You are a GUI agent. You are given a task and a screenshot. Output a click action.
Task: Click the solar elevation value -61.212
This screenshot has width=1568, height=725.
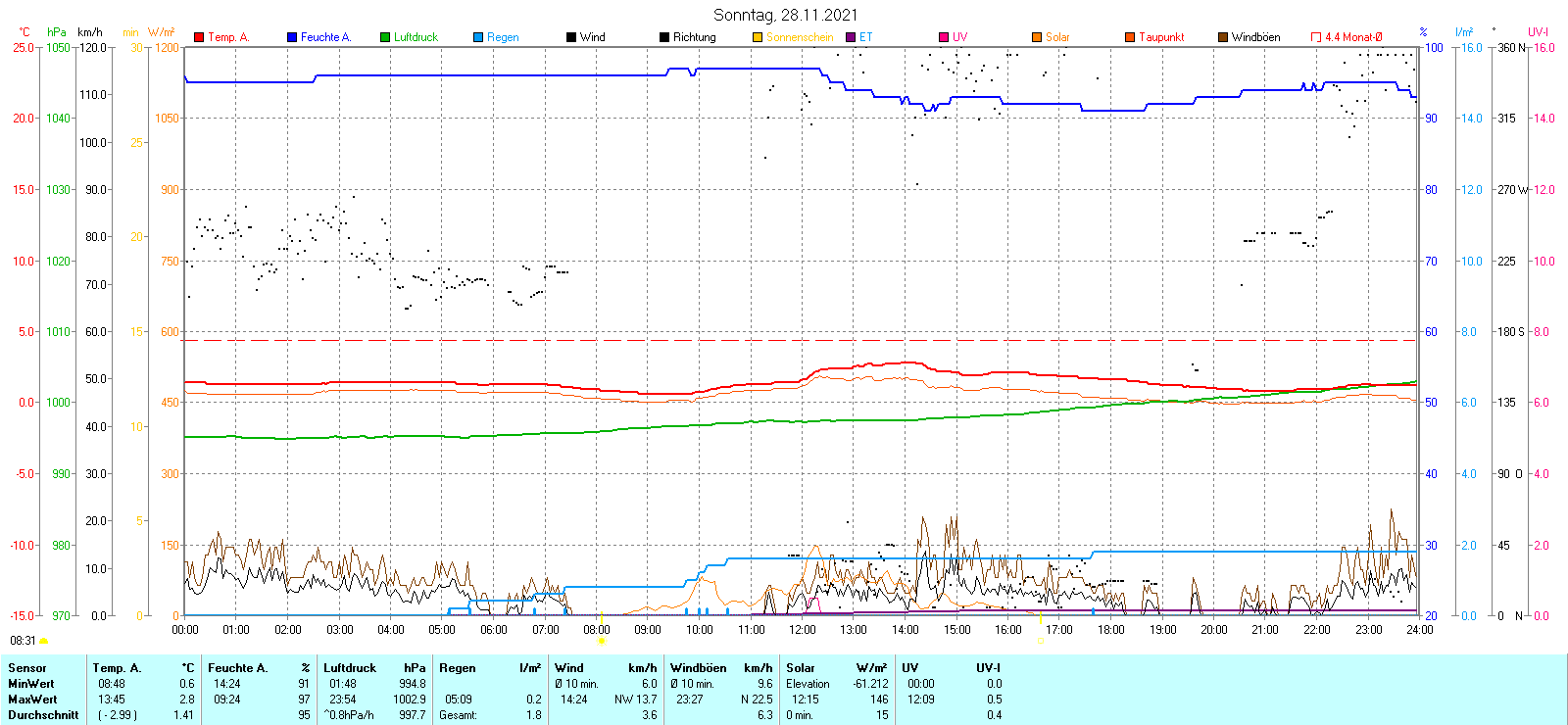[x=871, y=684]
